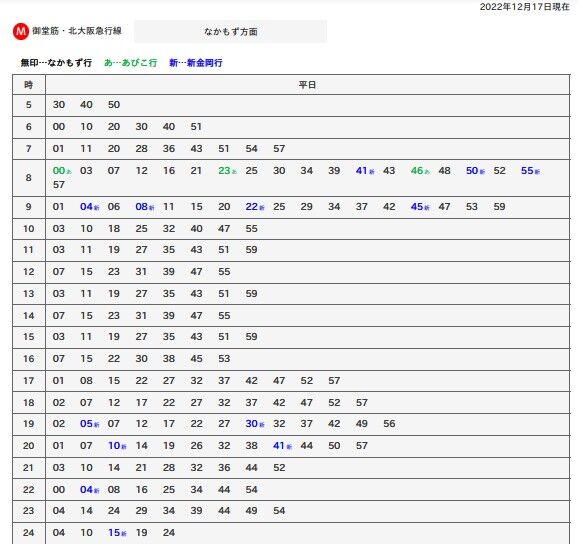The height and width of the screenshot is (544, 578).
Task: Click 57 on hour 8's second line
Action: 59,185
